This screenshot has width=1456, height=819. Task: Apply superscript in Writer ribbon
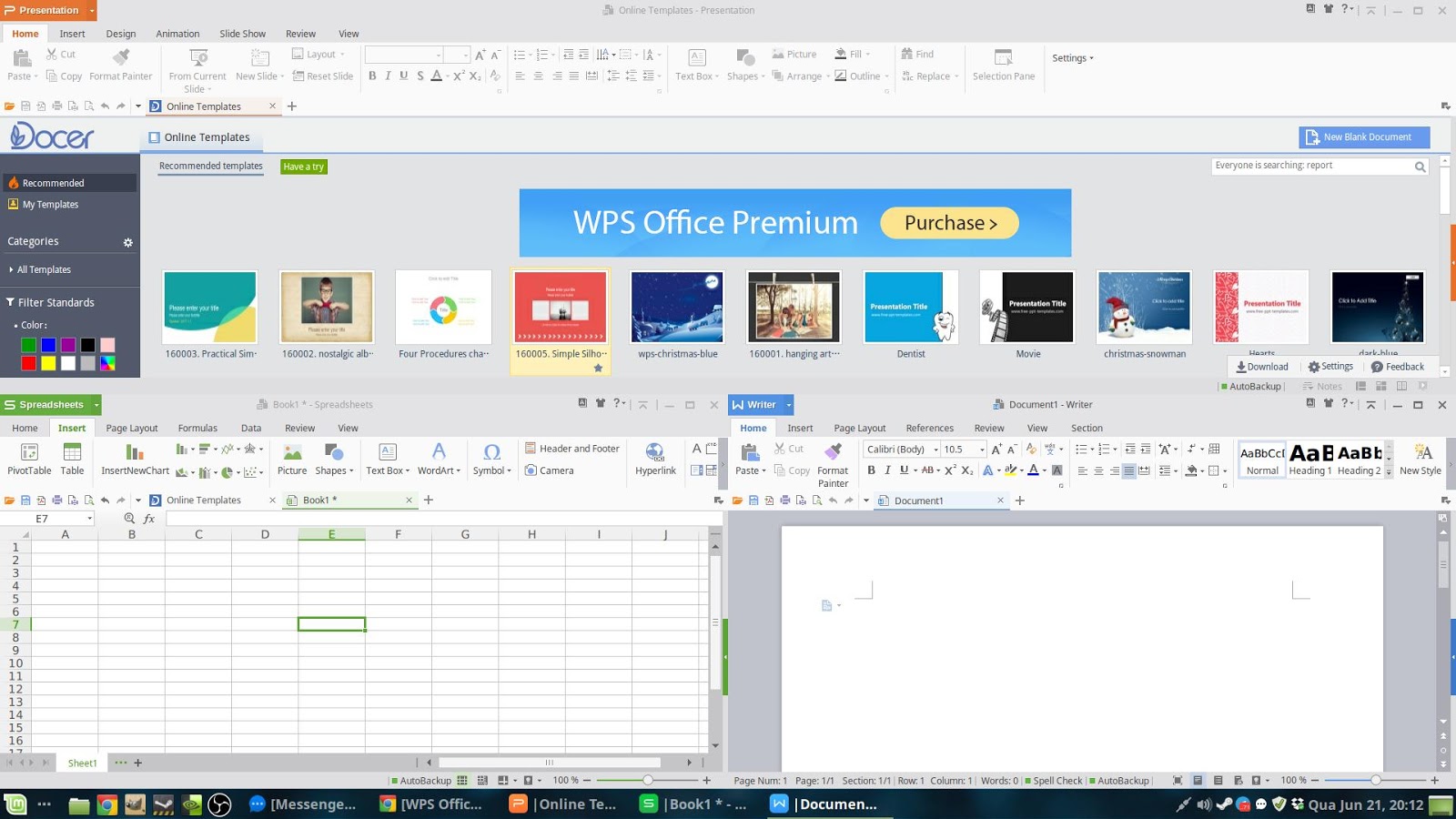950,470
